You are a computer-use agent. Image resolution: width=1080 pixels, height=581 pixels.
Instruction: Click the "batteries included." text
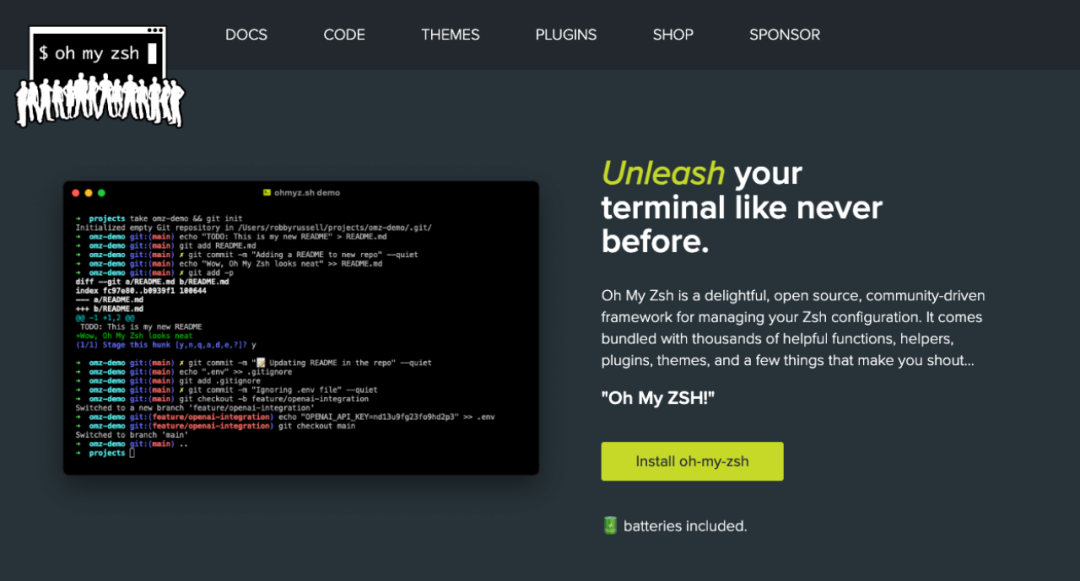(x=685, y=526)
